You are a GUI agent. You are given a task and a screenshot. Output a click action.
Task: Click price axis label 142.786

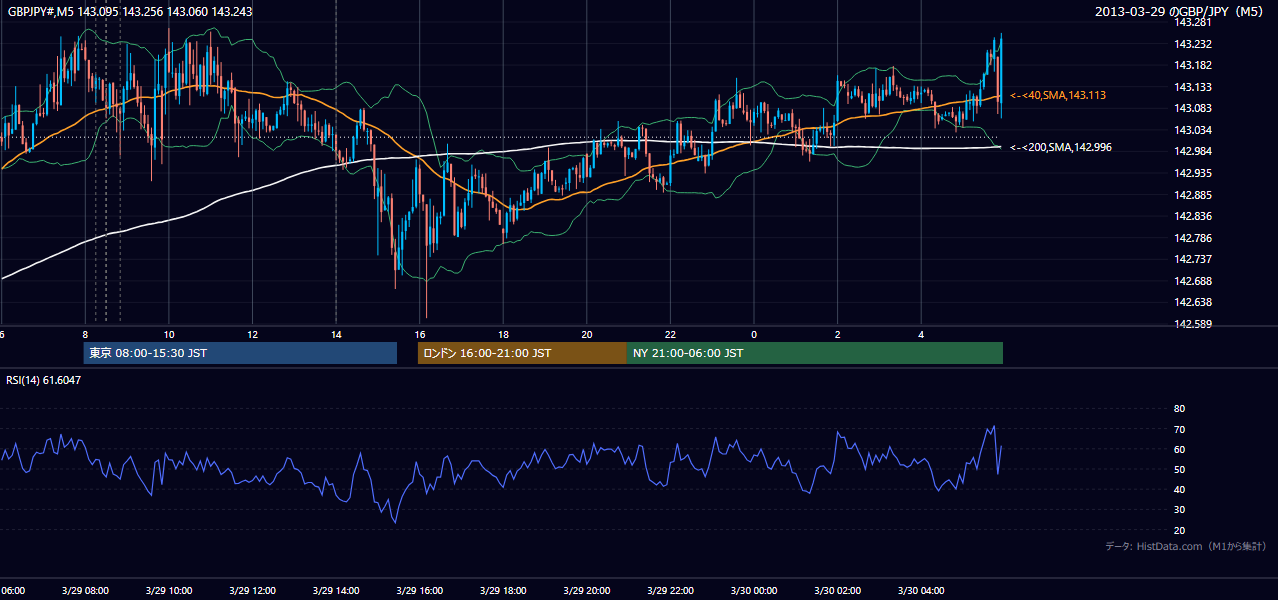click(1192, 238)
